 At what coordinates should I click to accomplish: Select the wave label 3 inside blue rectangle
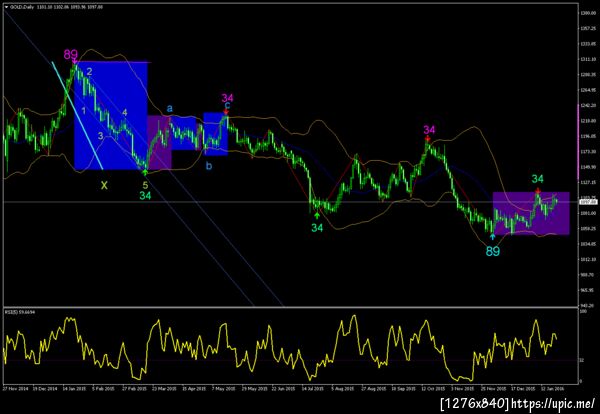(100, 135)
